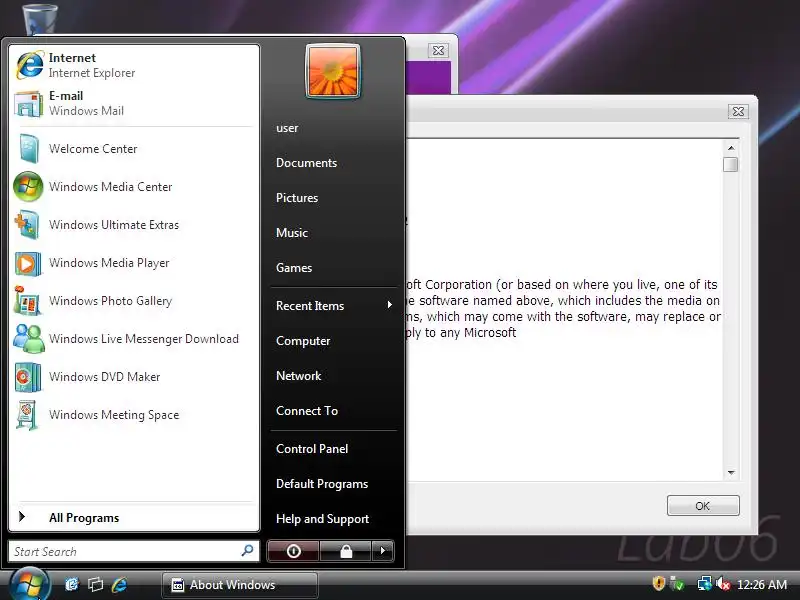Screen dimensions: 800x600
Task: Open Network from Start menu
Action: pos(298,376)
